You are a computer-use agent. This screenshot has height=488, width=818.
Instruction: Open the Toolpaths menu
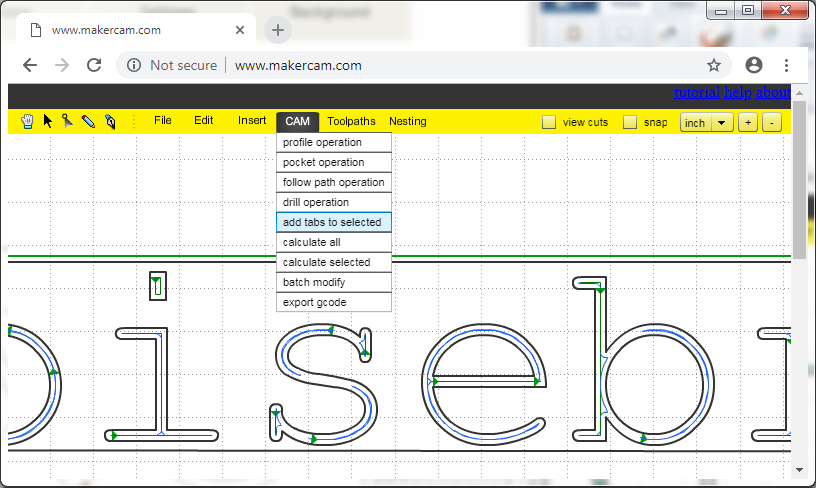(351, 121)
